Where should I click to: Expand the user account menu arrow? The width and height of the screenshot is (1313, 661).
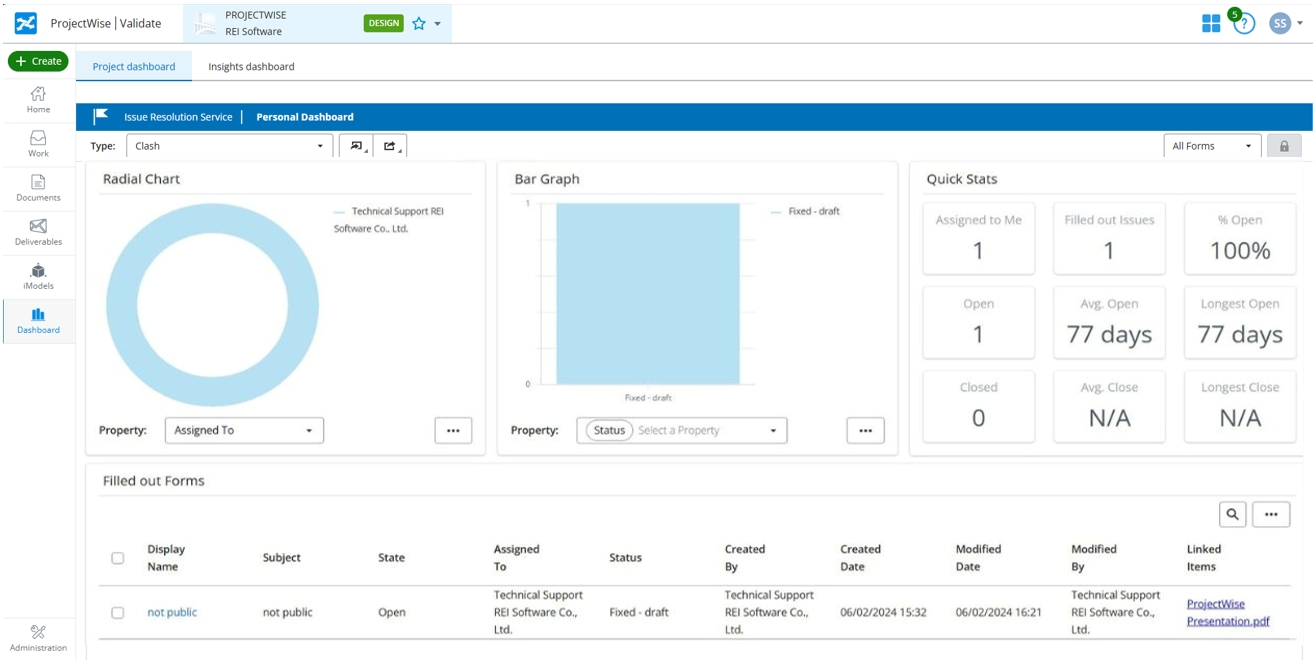click(x=1299, y=23)
